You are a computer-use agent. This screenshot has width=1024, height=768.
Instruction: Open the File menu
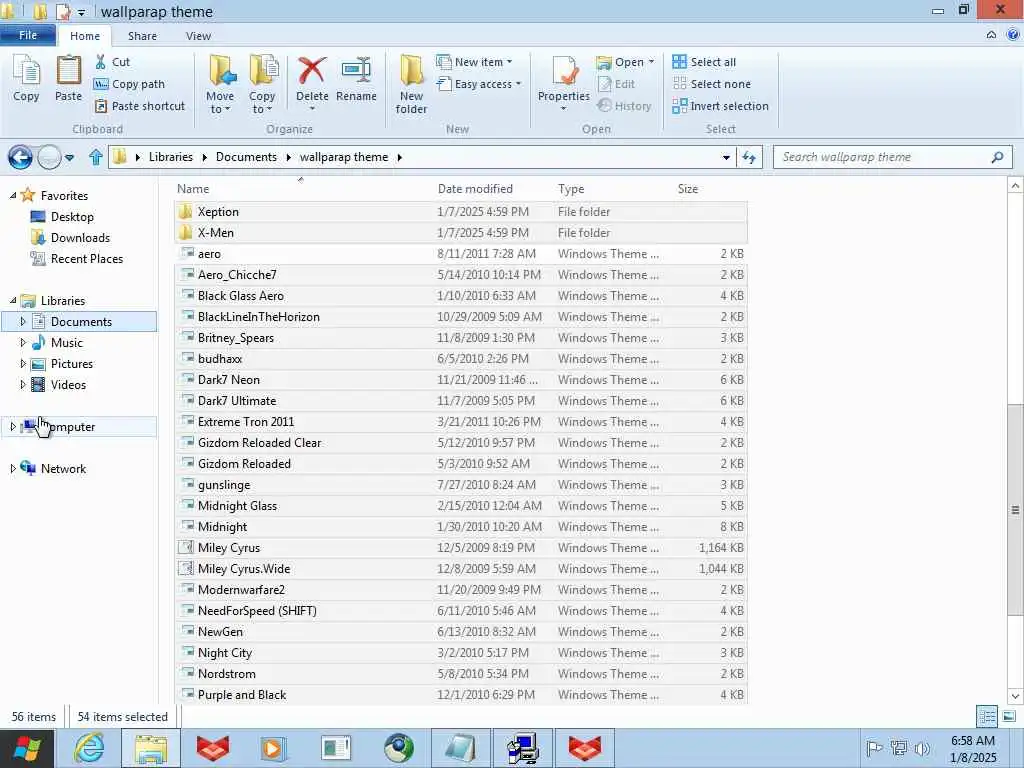click(28, 35)
